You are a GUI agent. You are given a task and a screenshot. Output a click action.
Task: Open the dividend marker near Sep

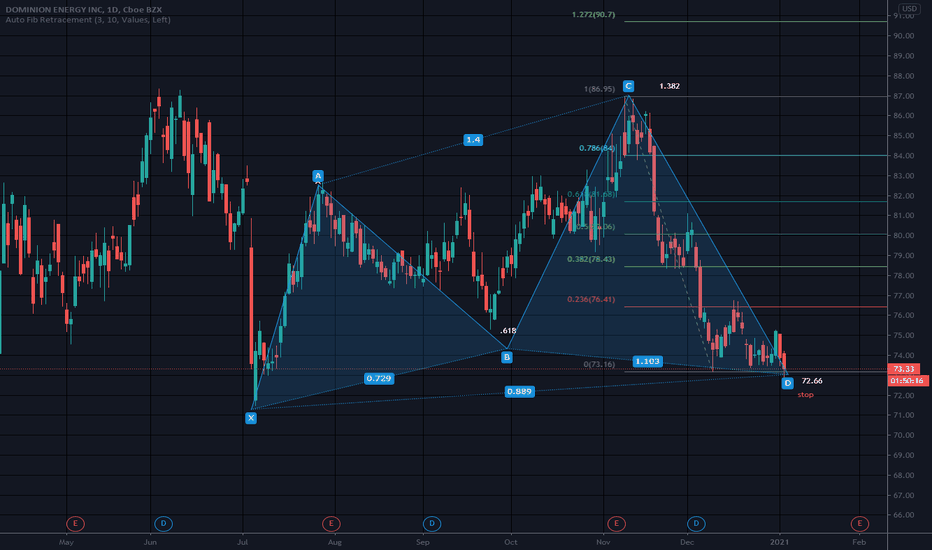click(x=432, y=524)
